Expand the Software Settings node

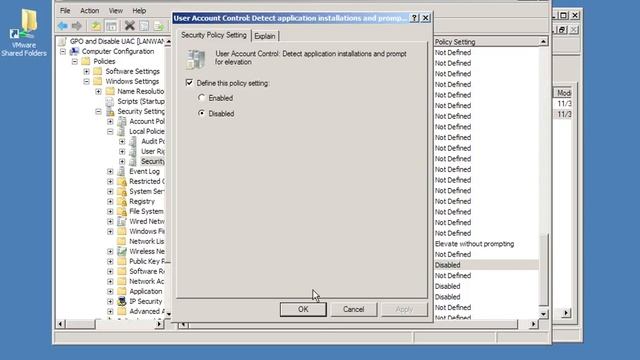87,71
